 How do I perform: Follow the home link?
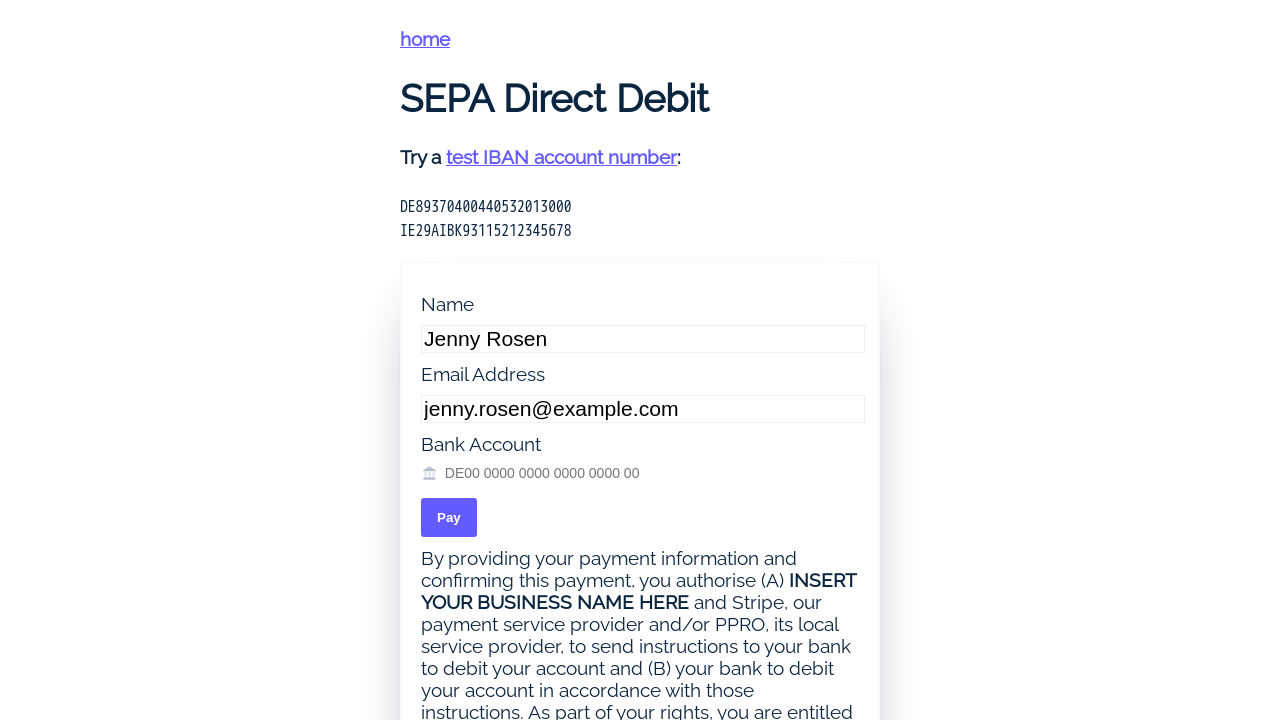(x=425, y=39)
